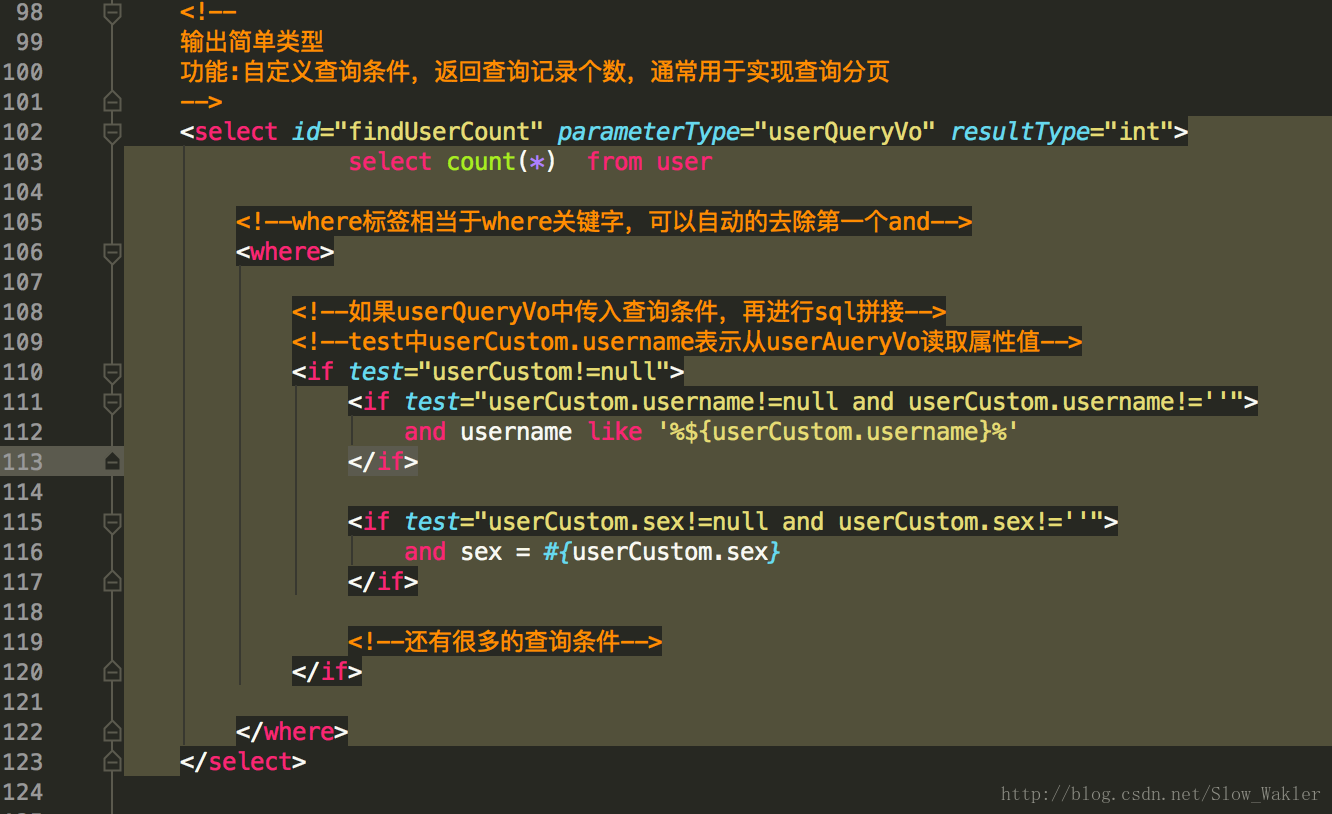Click the "userQueryVo" value on line 102
Viewport: 1332px width, 814px height.
[845, 132]
